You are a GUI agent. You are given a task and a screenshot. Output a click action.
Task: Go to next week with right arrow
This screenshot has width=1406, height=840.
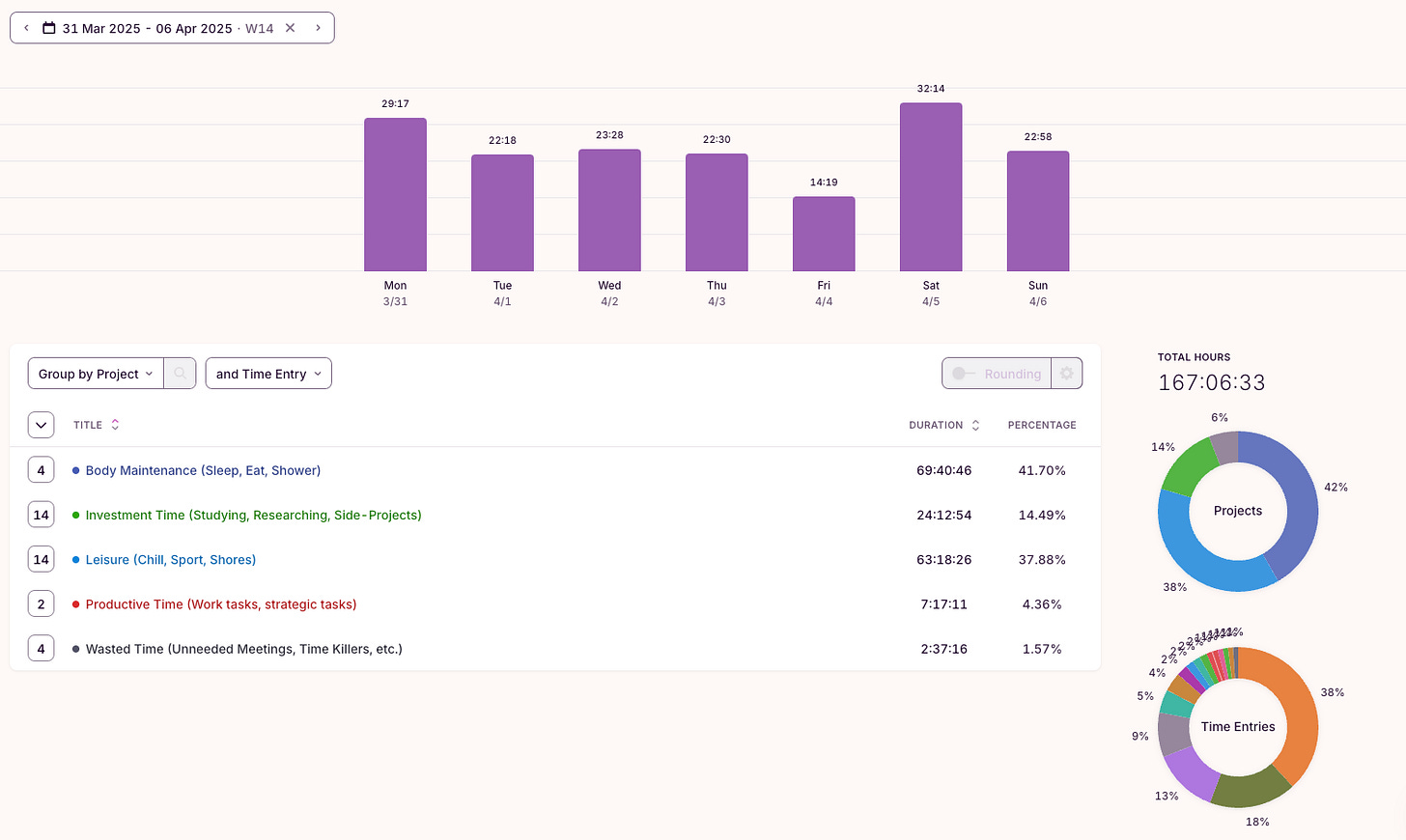(318, 28)
